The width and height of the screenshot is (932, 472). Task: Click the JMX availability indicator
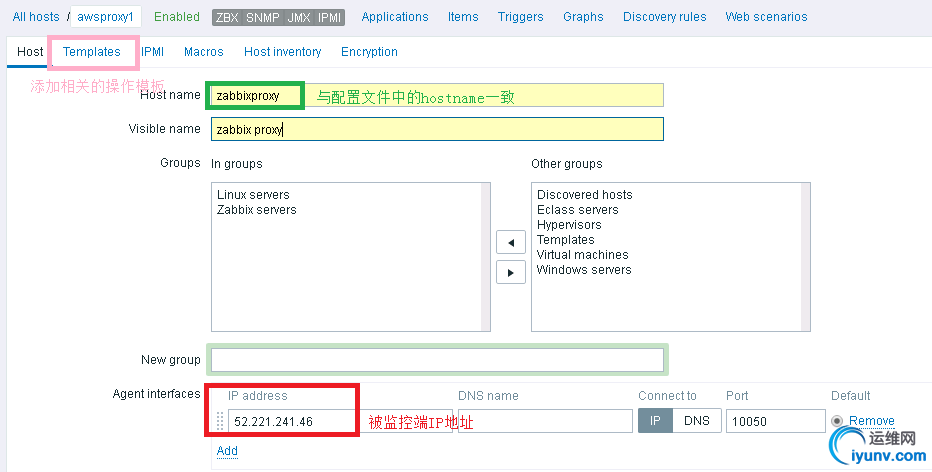point(299,17)
